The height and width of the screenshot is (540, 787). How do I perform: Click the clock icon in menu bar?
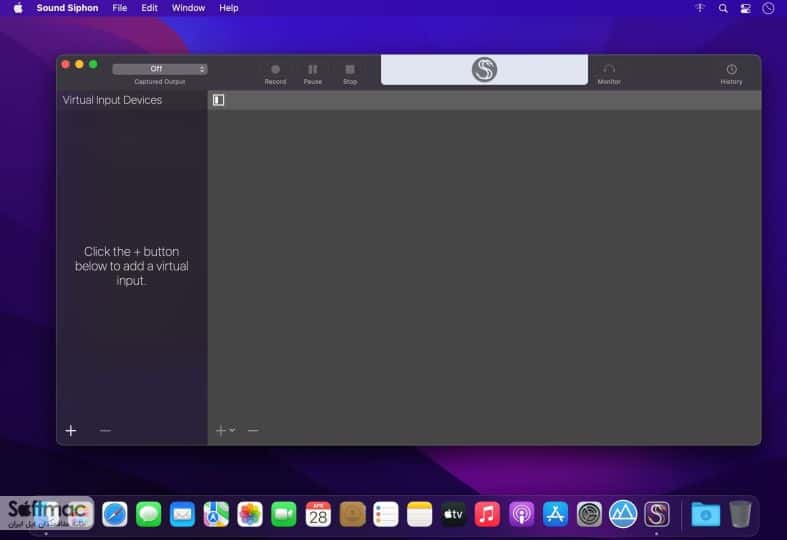768,8
